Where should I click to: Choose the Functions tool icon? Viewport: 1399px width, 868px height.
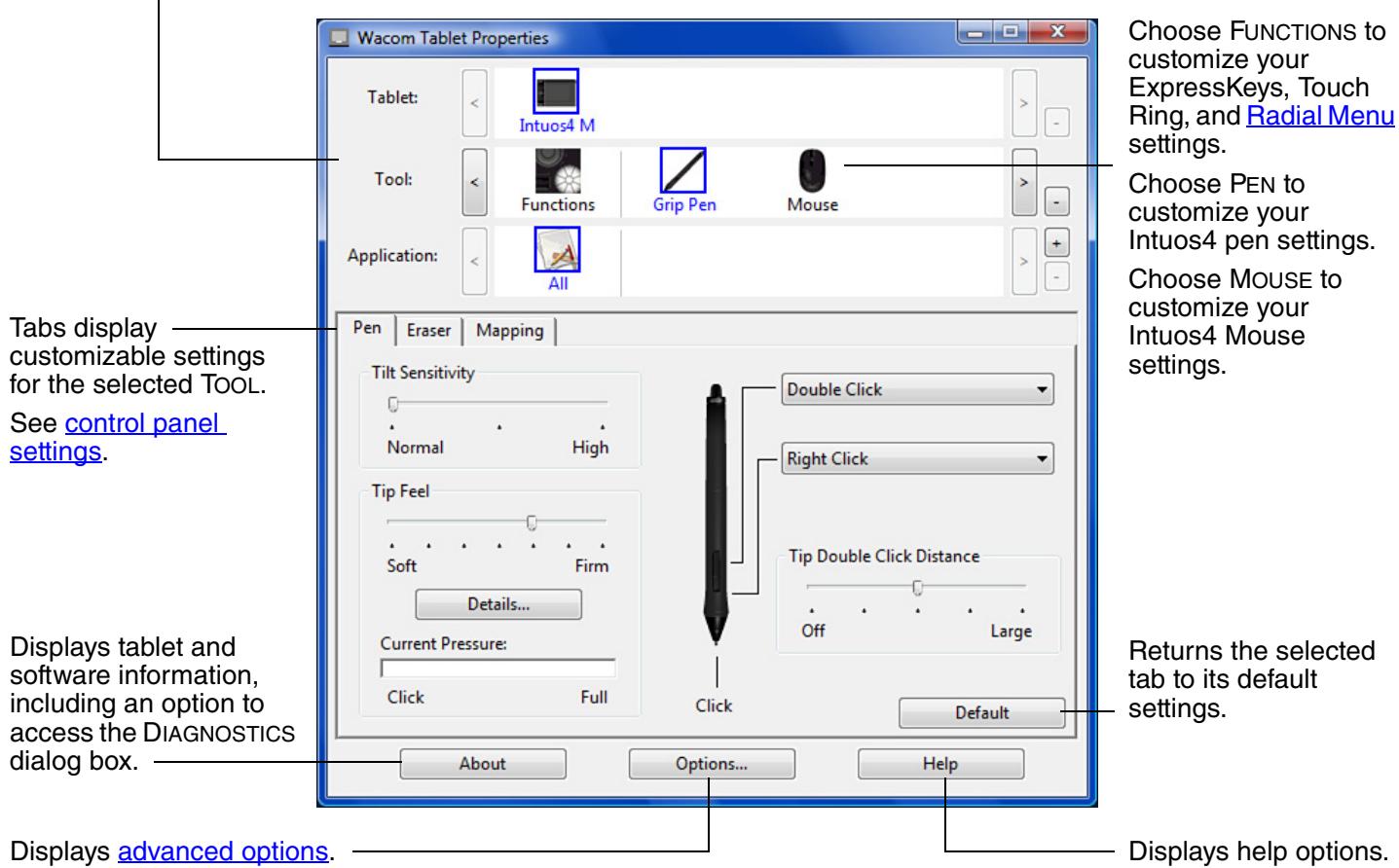[558, 171]
